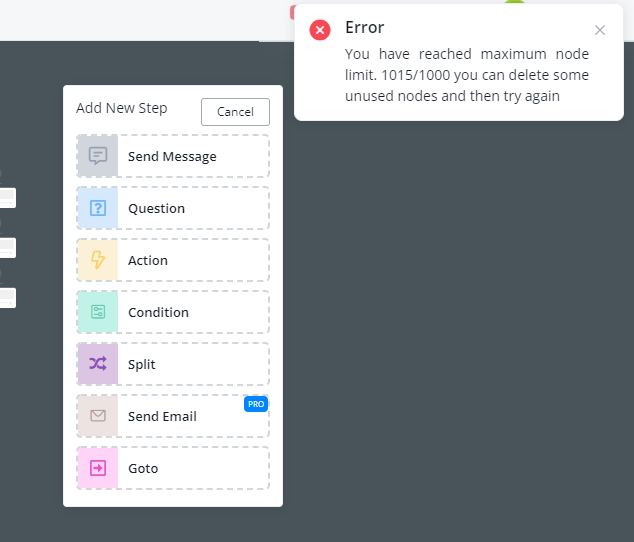Choose the "Send Message" step label
This screenshot has width=634, height=542.
[x=172, y=157]
